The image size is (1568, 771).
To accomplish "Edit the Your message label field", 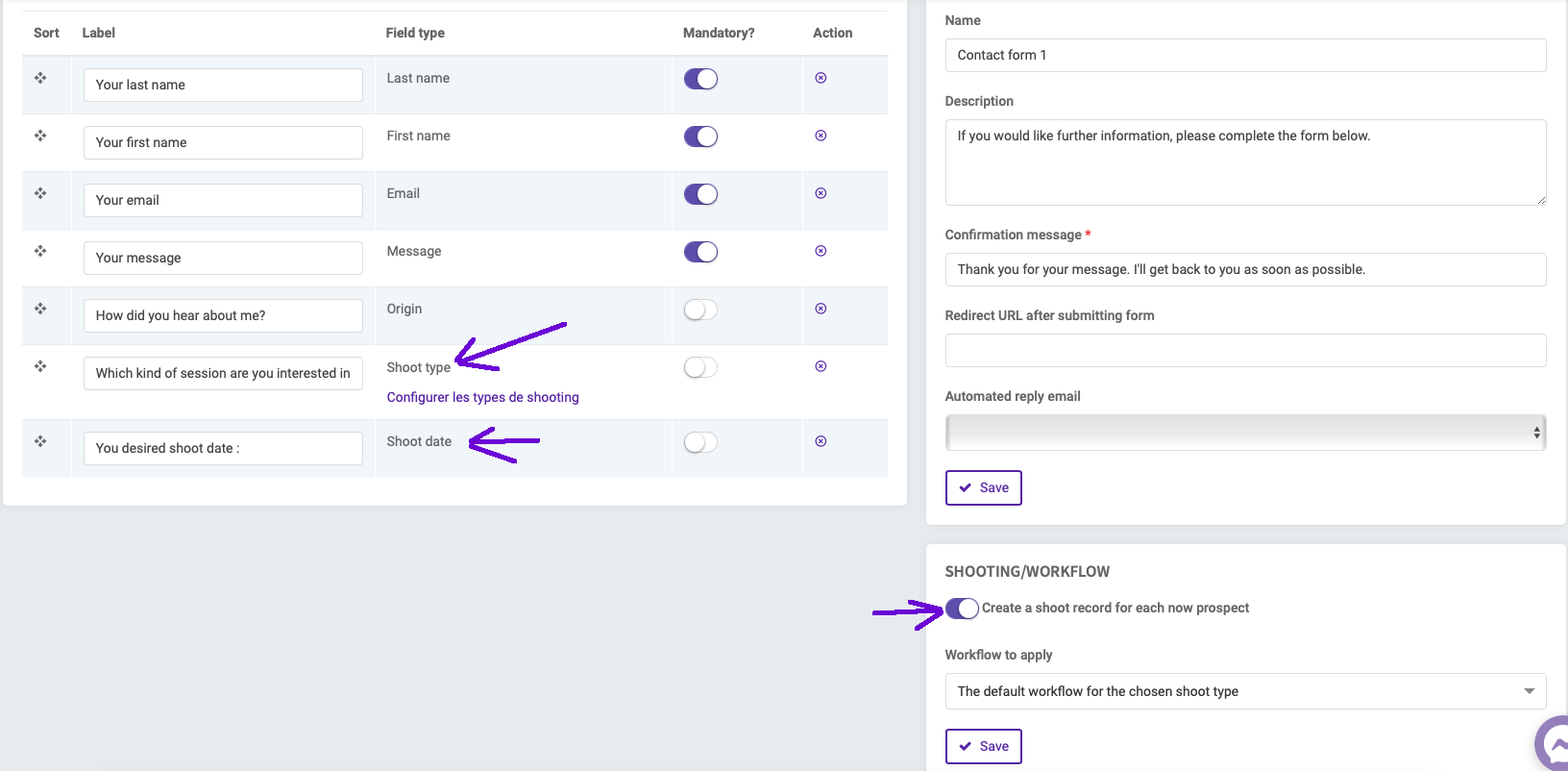I will 223,258.
